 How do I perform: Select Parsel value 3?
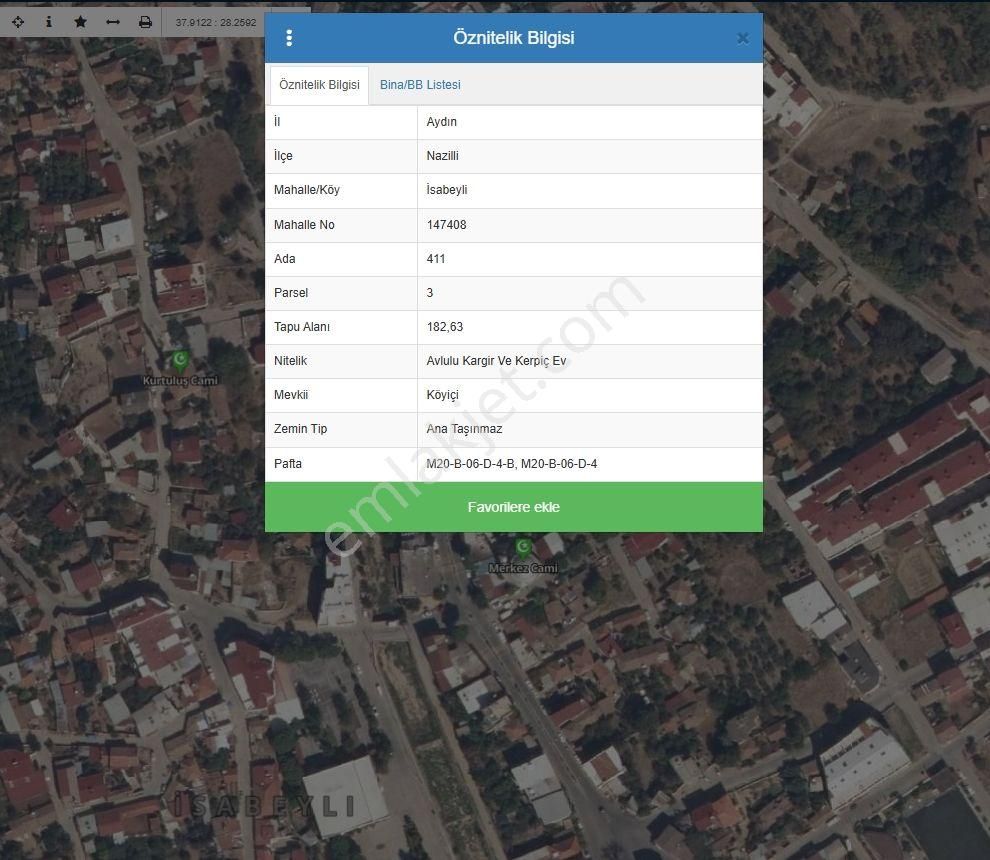(430, 293)
